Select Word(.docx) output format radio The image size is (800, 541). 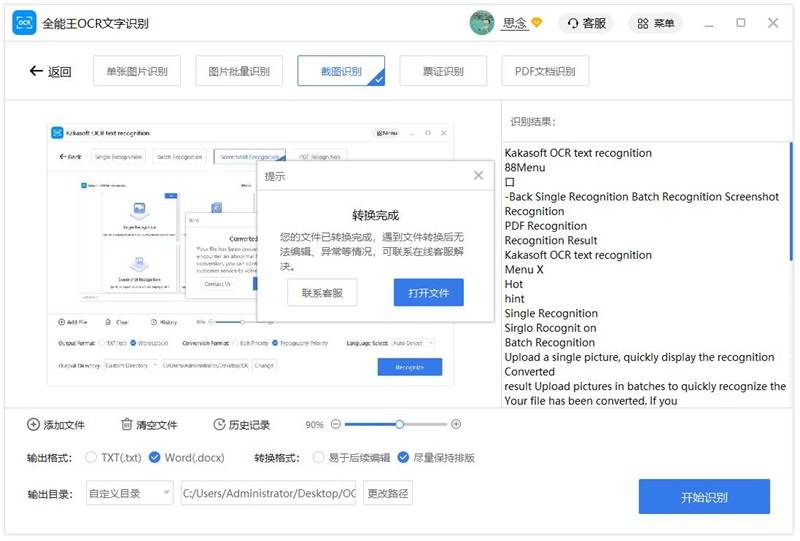154,457
